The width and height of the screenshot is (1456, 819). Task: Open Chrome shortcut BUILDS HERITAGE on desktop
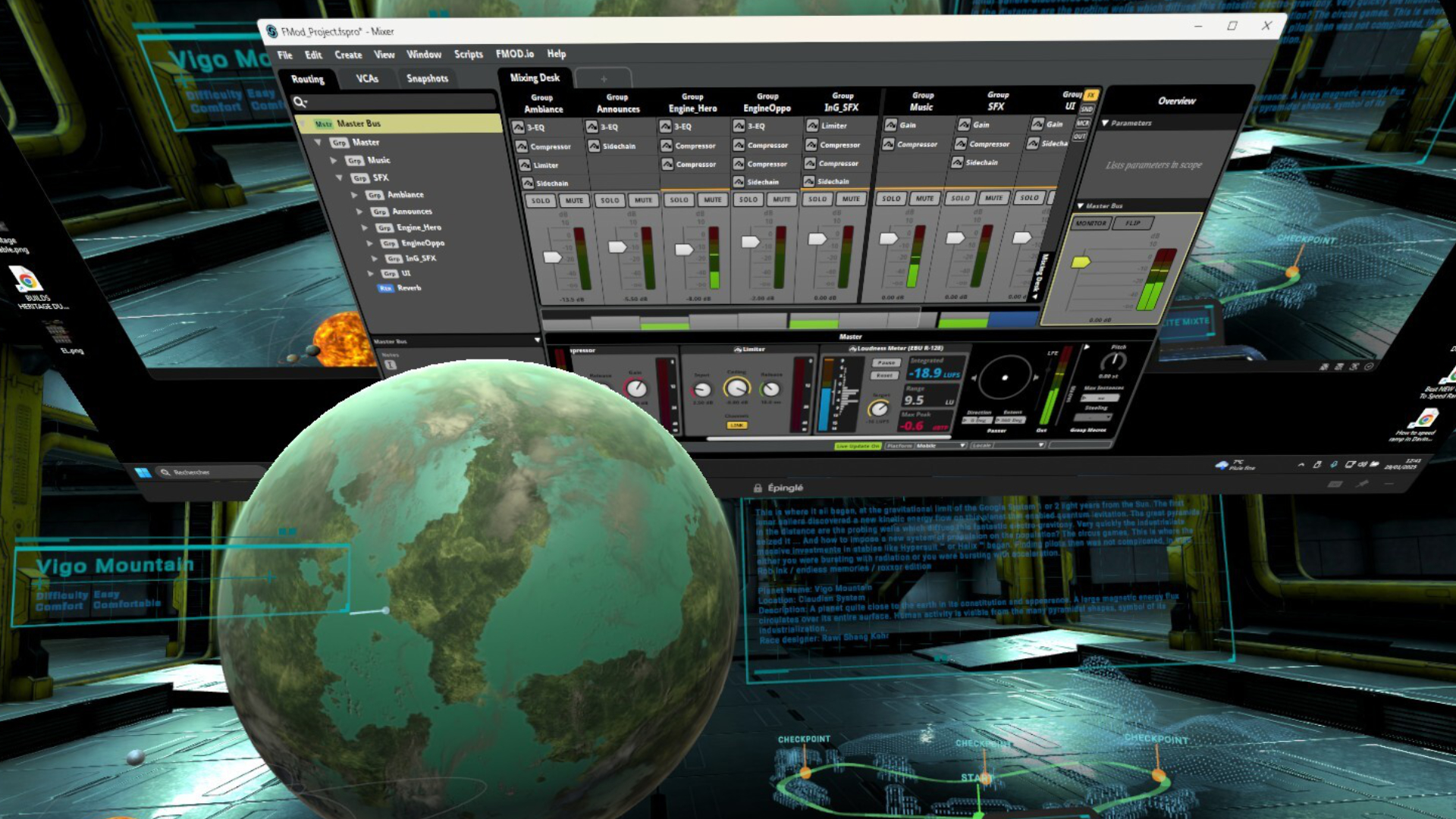click(x=27, y=281)
